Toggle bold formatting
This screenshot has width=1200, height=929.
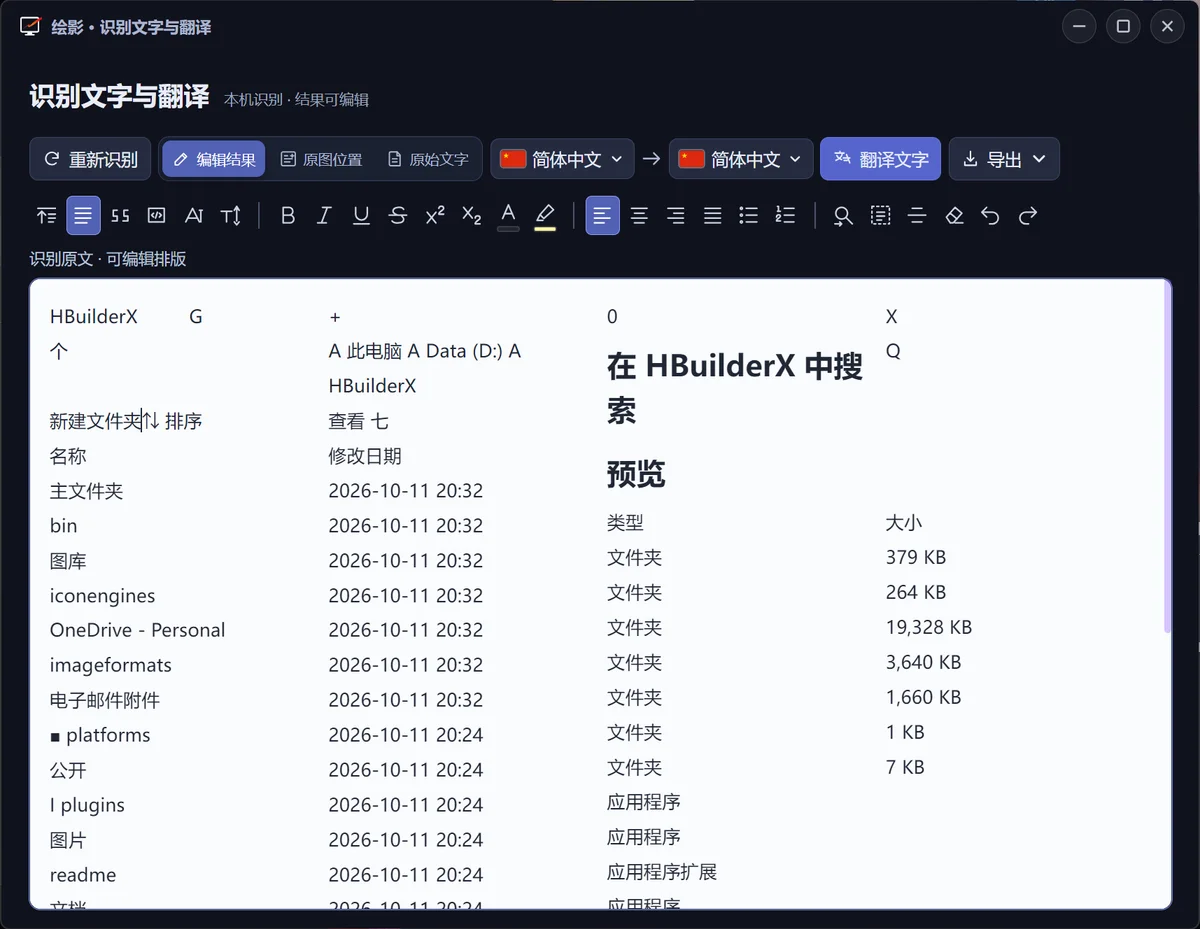click(288, 215)
